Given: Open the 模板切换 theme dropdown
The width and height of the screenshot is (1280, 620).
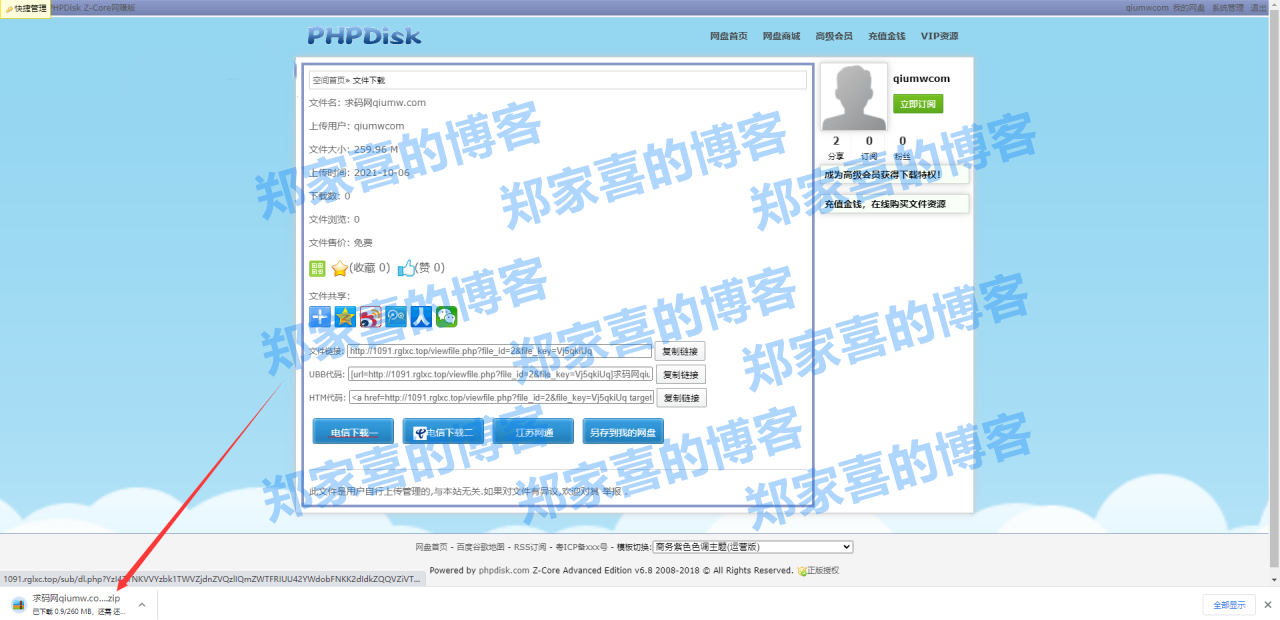Looking at the screenshot, I should tap(752, 547).
